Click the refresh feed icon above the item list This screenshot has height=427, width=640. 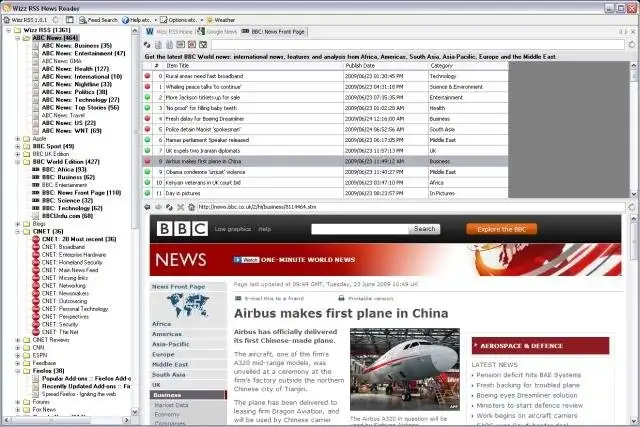[x=147, y=44]
